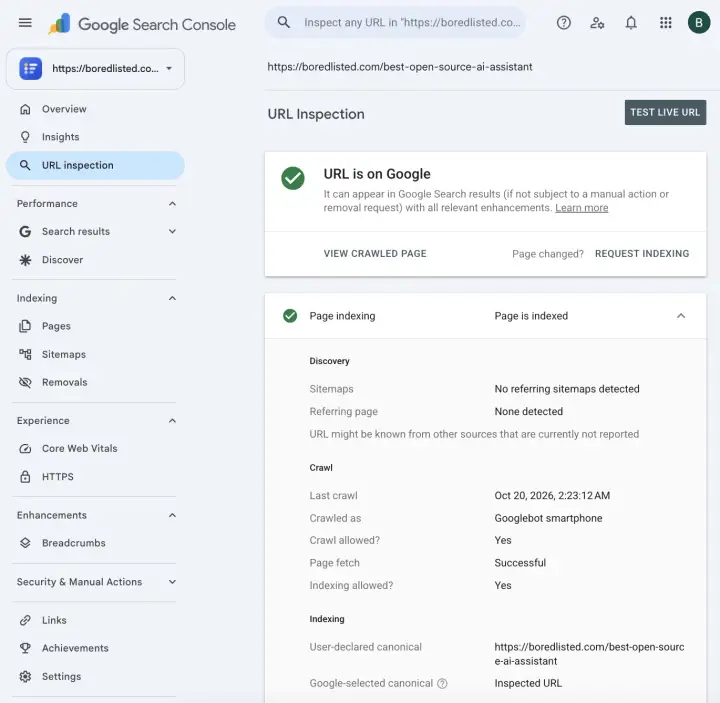
Task: Click the user-declared canonical URL value
Action: click(x=589, y=654)
